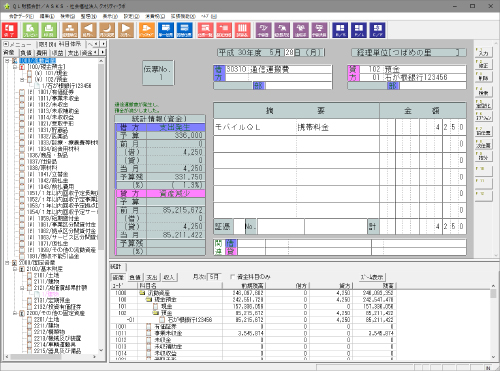Click the second pink ledger toolbar icon
The image size is (500, 371).
224,30
